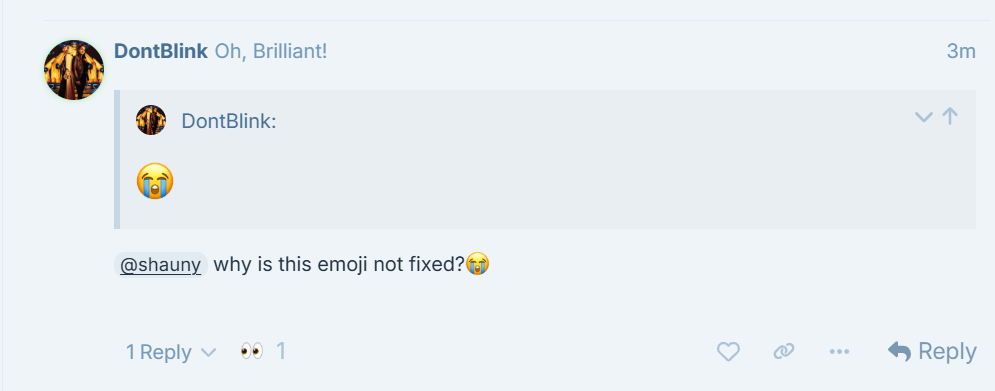This screenshot has height=391, width=995.
Task: Jump to quoted post using up arrow
Action: pos(950,116)
